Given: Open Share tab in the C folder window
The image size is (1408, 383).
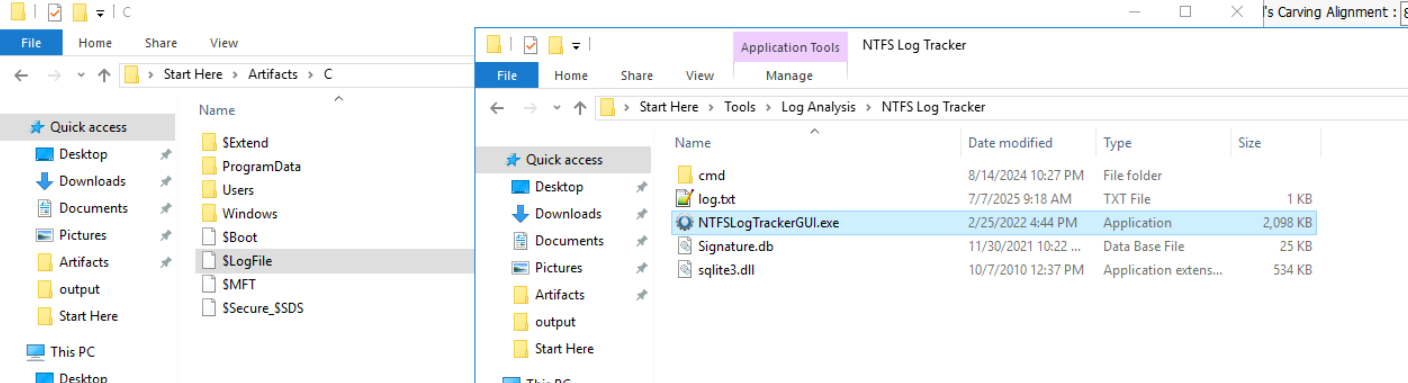Looking at the screenshot, I should click(x=160, y=43).
